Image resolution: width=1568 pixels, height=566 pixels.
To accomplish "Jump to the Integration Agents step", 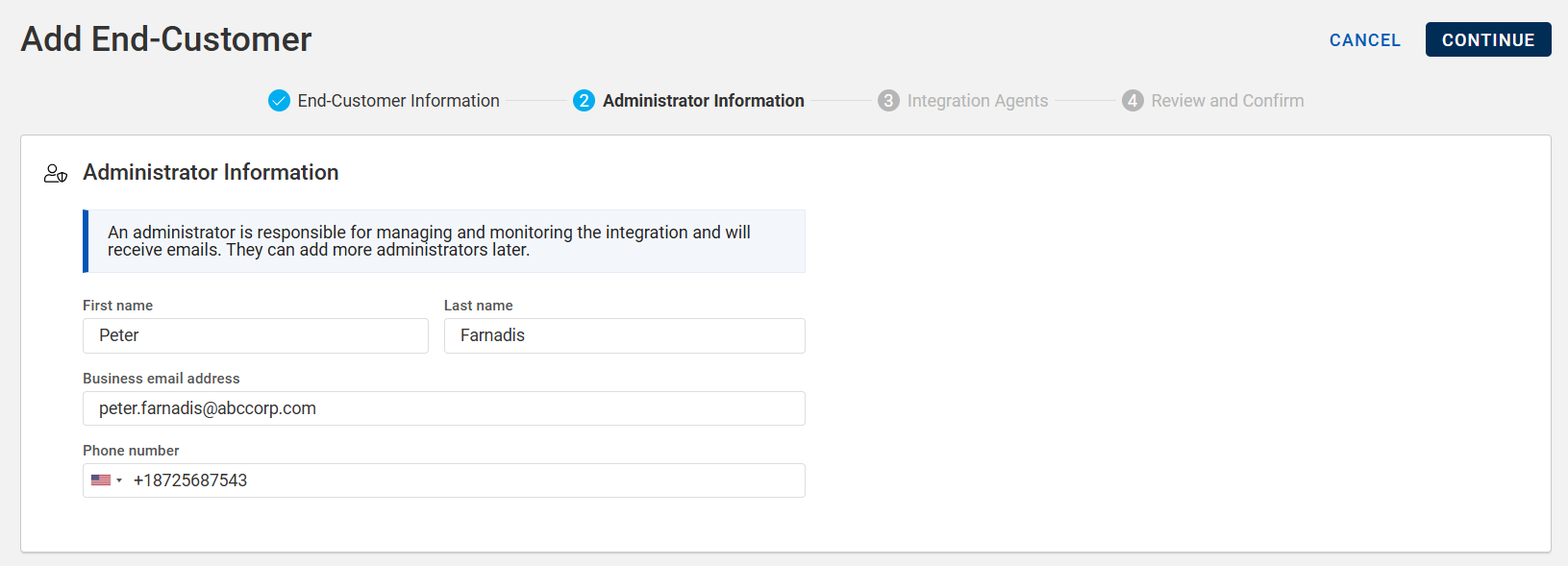I will coord(977,101).
